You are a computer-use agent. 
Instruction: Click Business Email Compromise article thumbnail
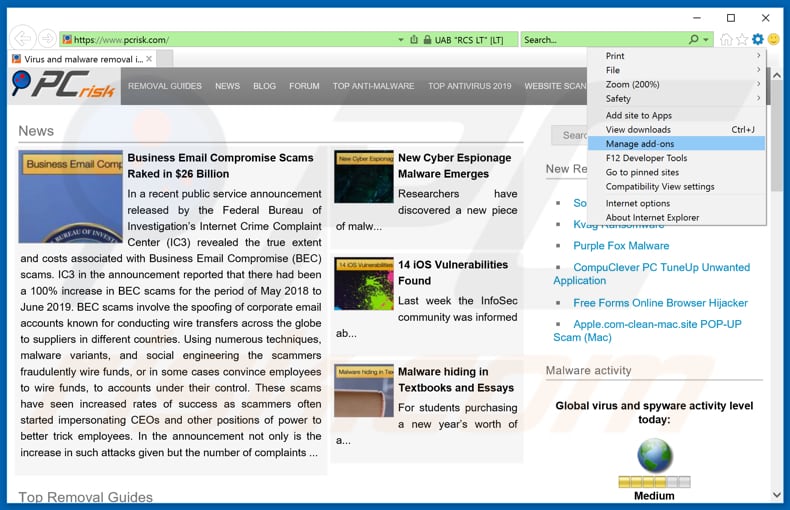click(x=71, y=197)
